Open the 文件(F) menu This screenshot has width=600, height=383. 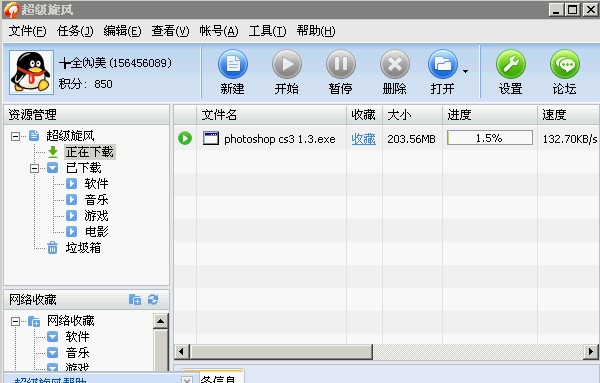(28, 31)
